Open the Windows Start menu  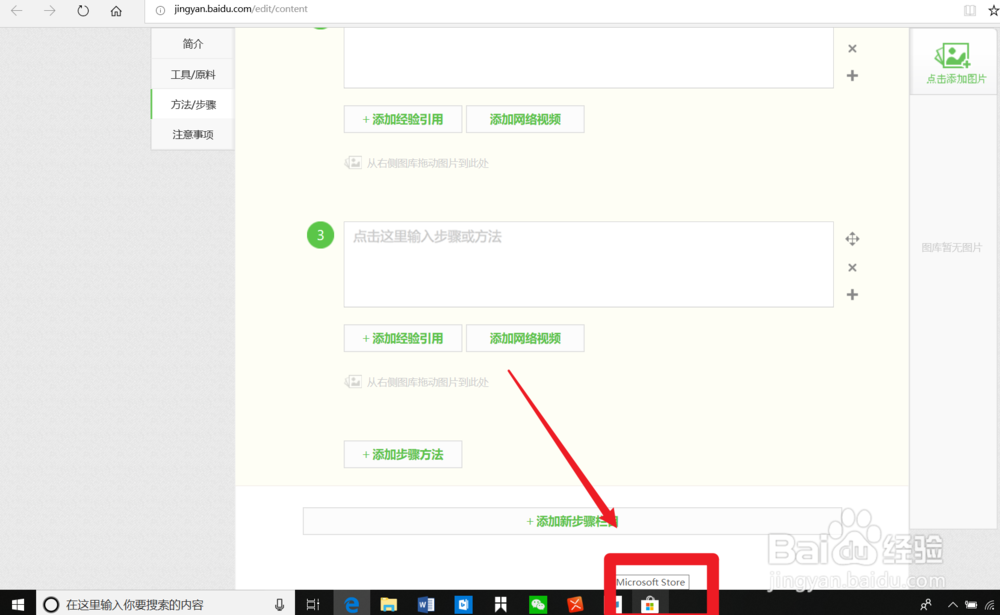click(x=18, y=604)
